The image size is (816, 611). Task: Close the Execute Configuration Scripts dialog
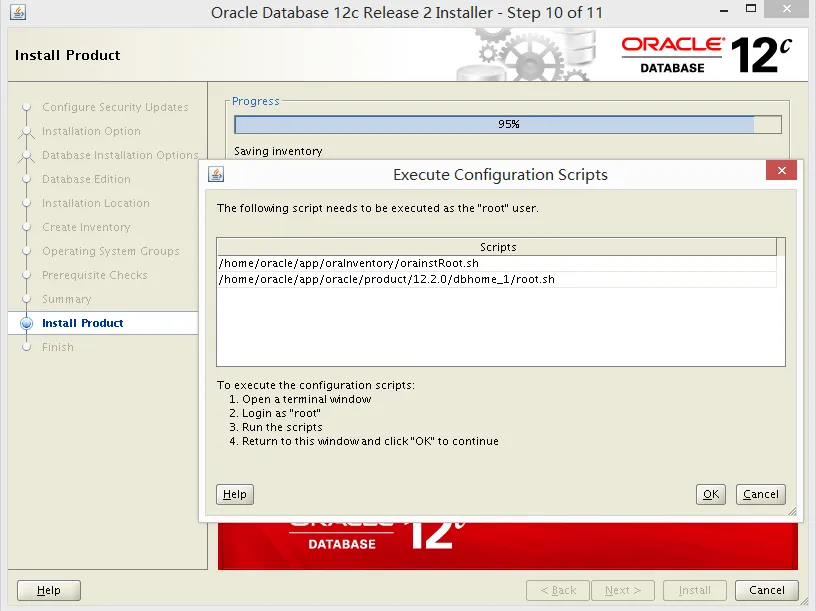[781, 171]
